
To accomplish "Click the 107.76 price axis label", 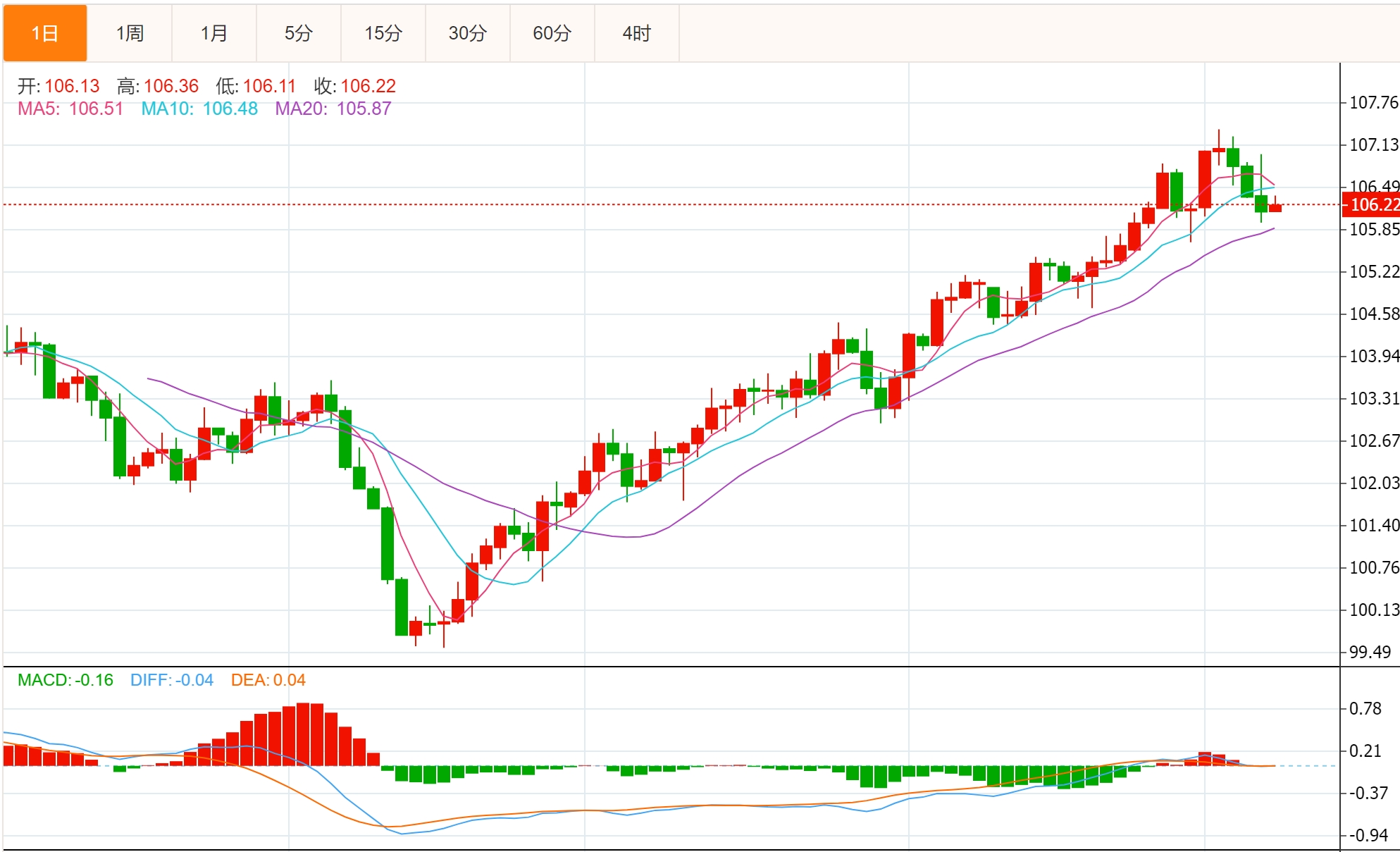I will coord(1373,103).
